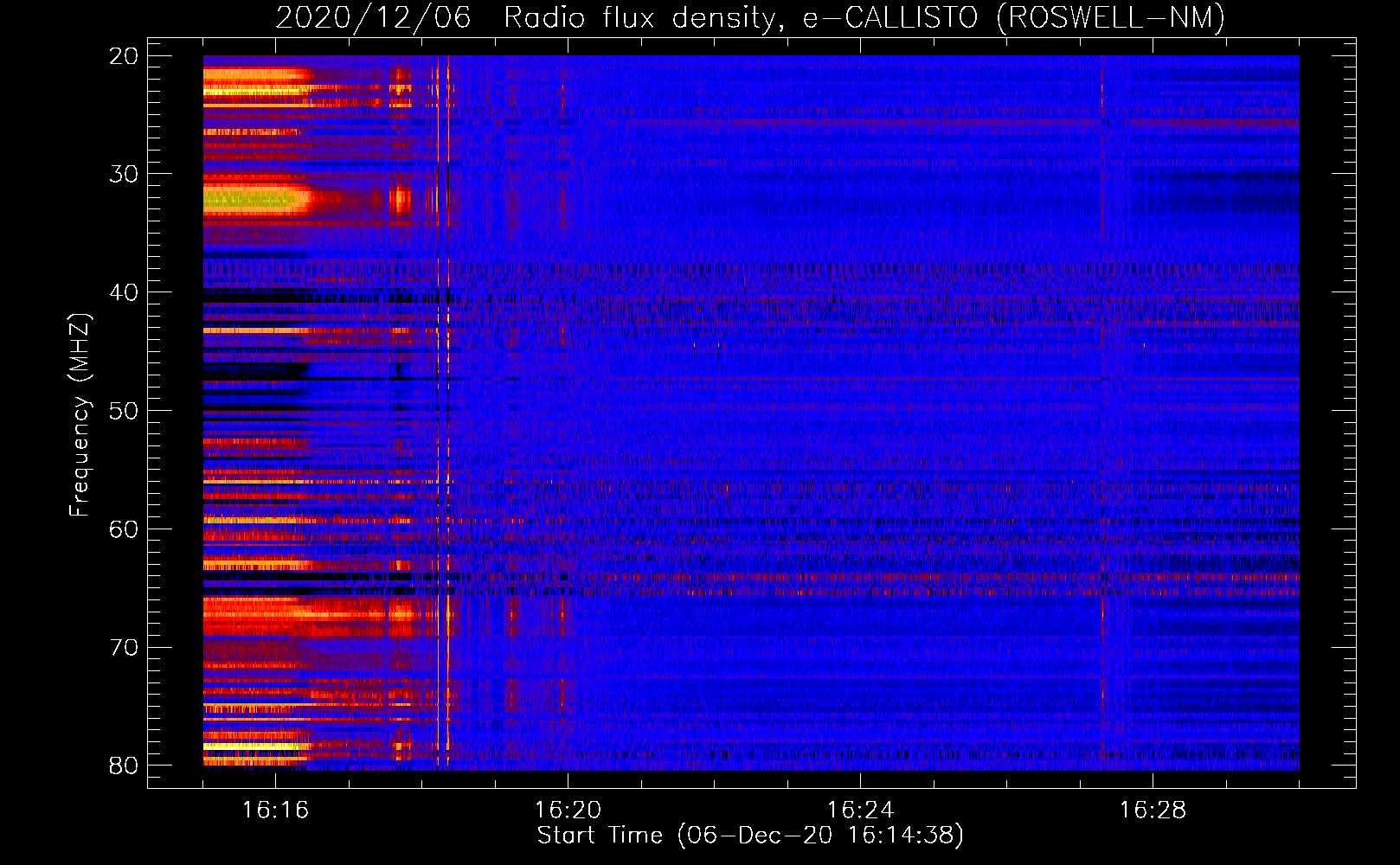Click the 80 frequency tick label
1400x865 pixels.
click(124, 766)
